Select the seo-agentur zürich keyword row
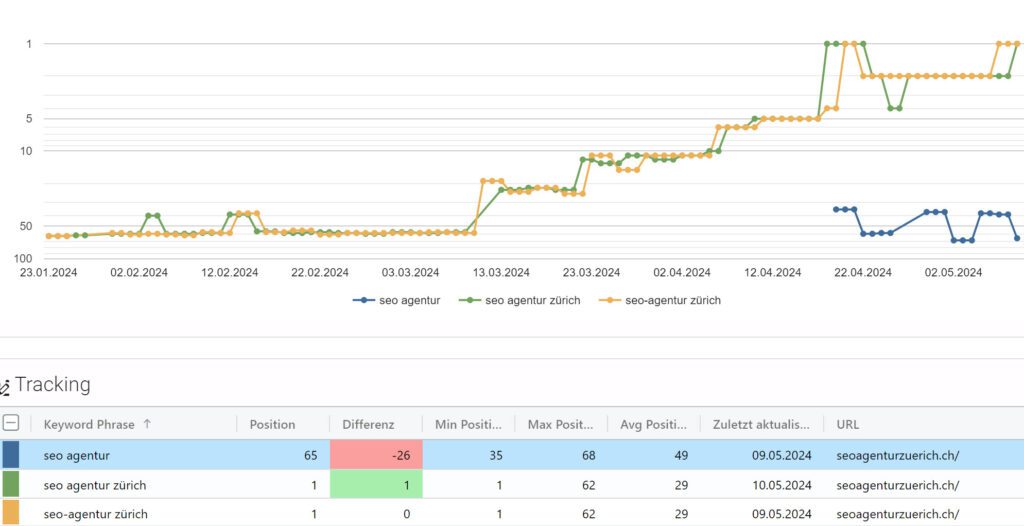The image size is (1024, 526). click(x=96, y=514)
